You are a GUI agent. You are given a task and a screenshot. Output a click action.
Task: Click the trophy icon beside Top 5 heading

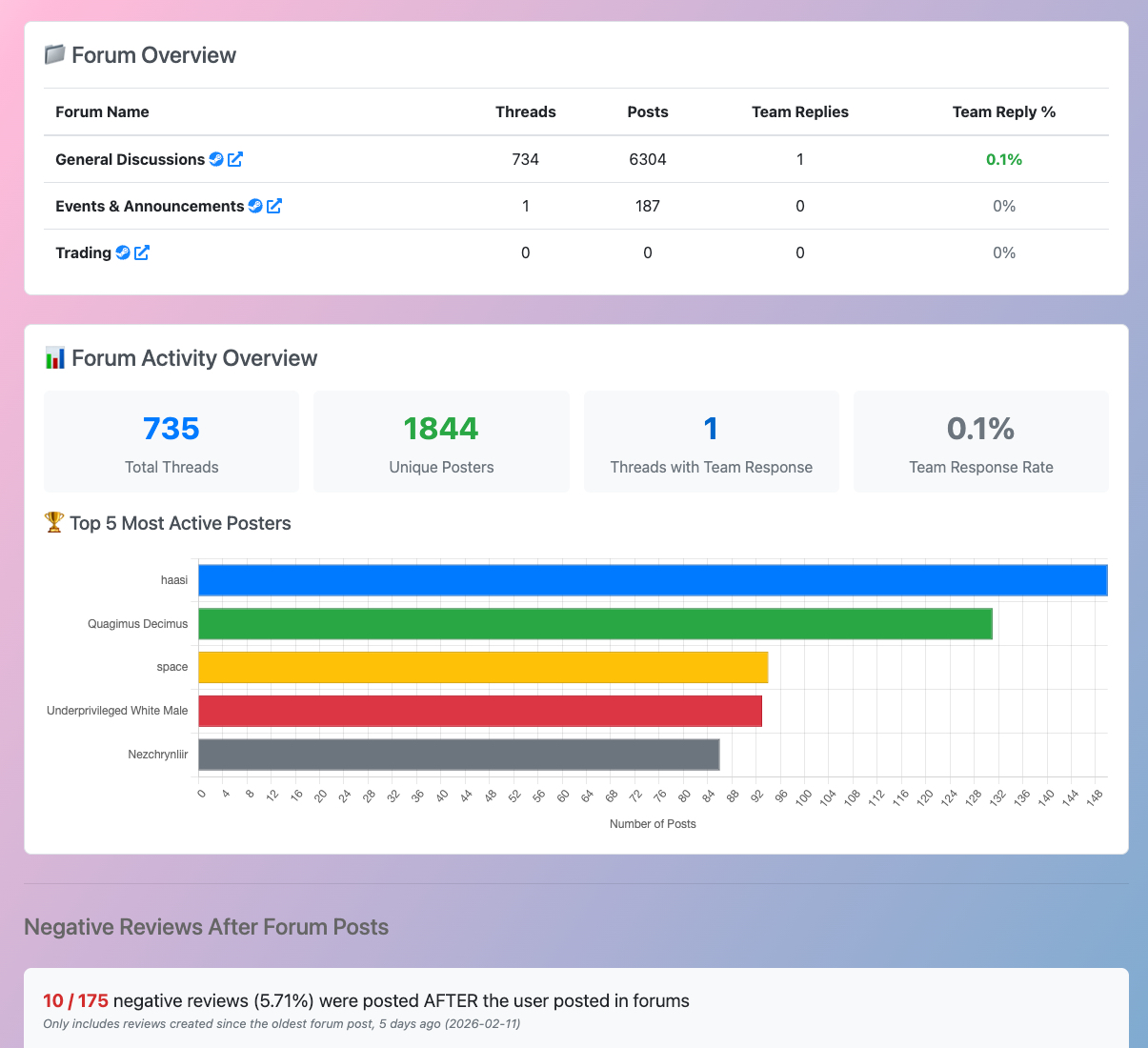click(54, 523)
